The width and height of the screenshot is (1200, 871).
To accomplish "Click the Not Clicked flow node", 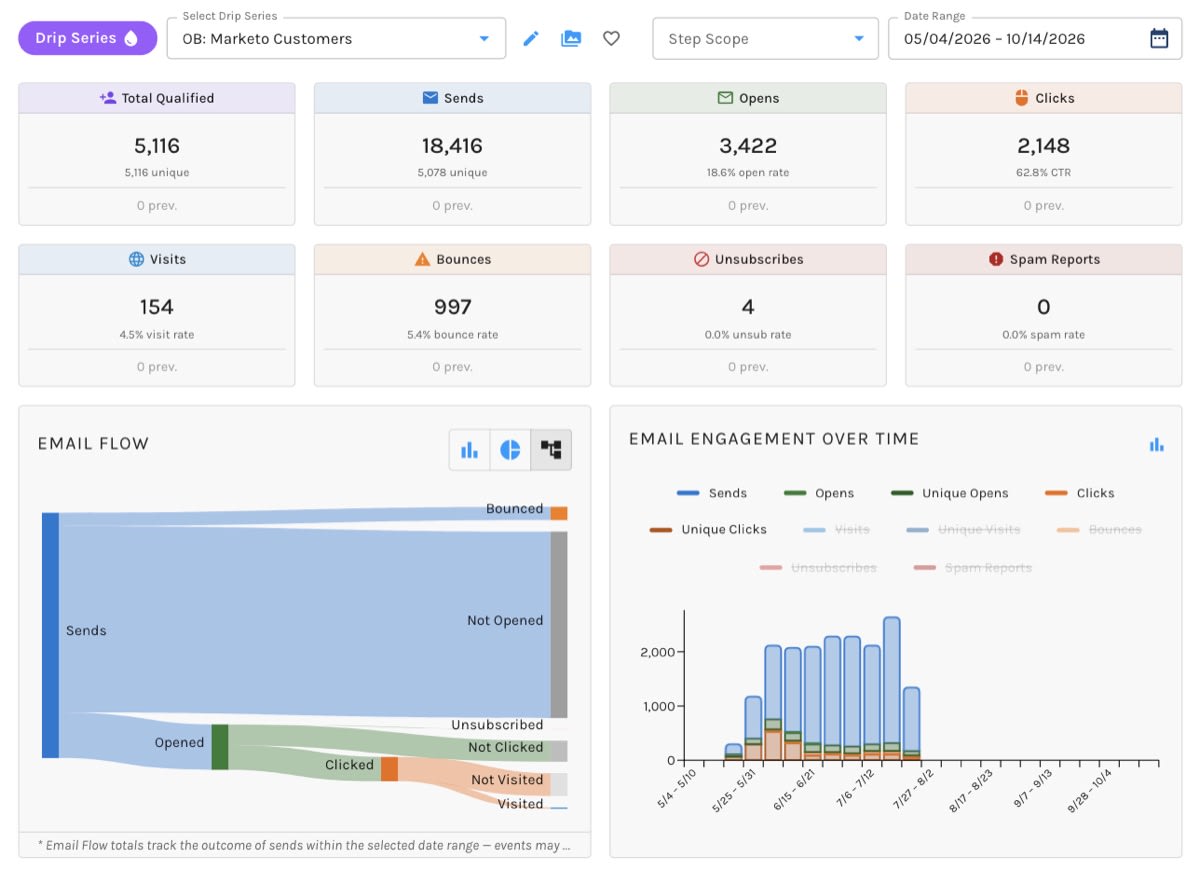I will 559,751.
